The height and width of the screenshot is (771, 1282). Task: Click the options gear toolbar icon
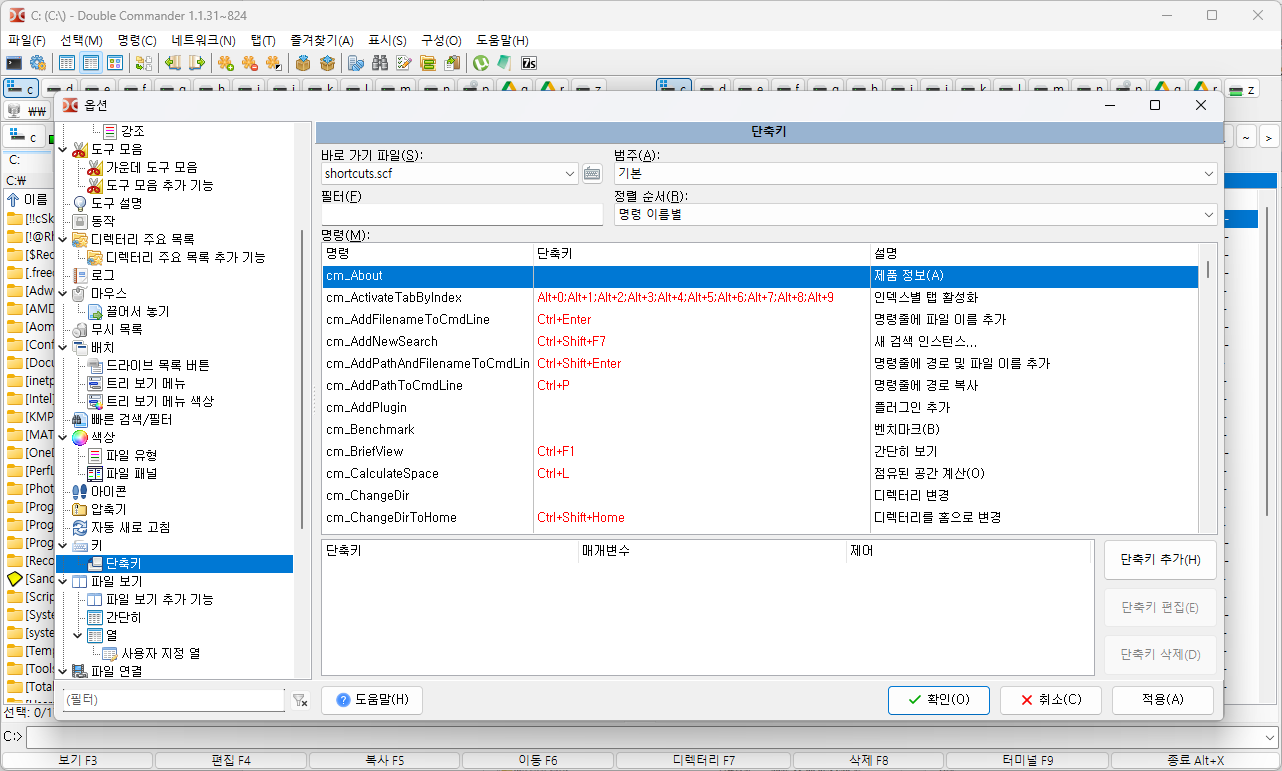[x=37, y=63]
